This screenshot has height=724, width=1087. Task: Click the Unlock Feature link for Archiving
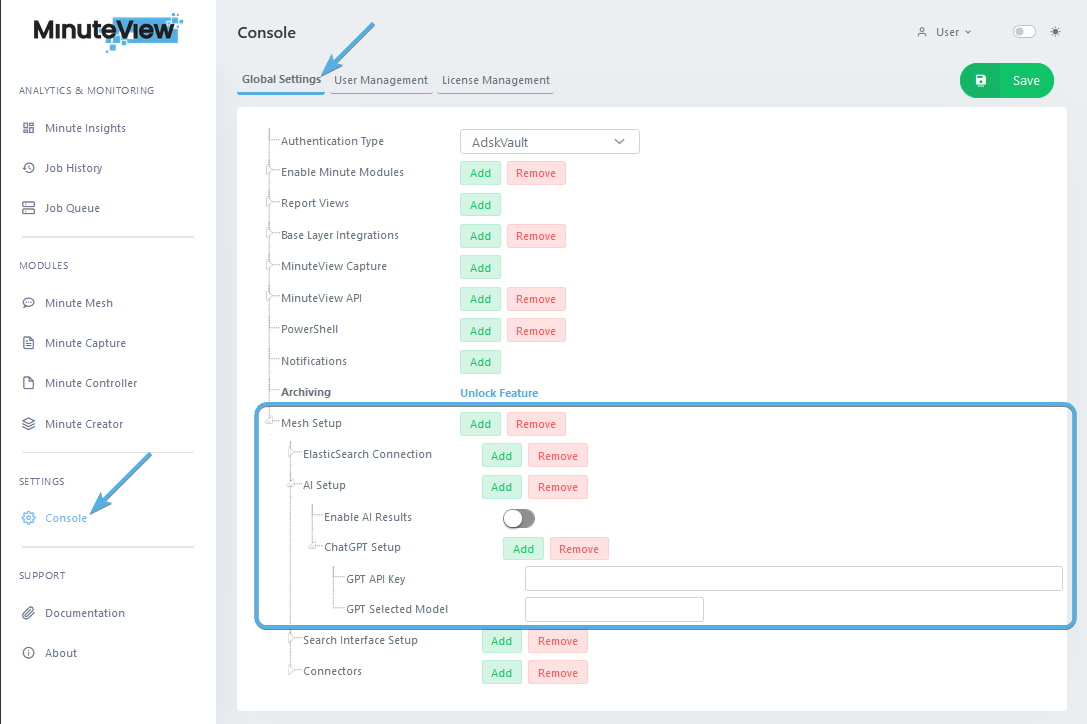[499, 393]
